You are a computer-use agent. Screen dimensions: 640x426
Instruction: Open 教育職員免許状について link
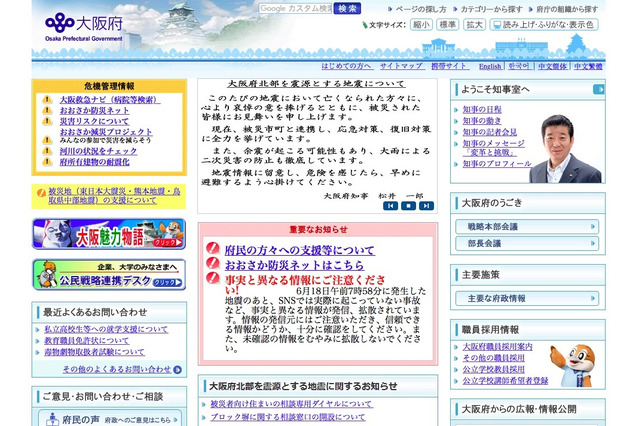click(87, 341)
